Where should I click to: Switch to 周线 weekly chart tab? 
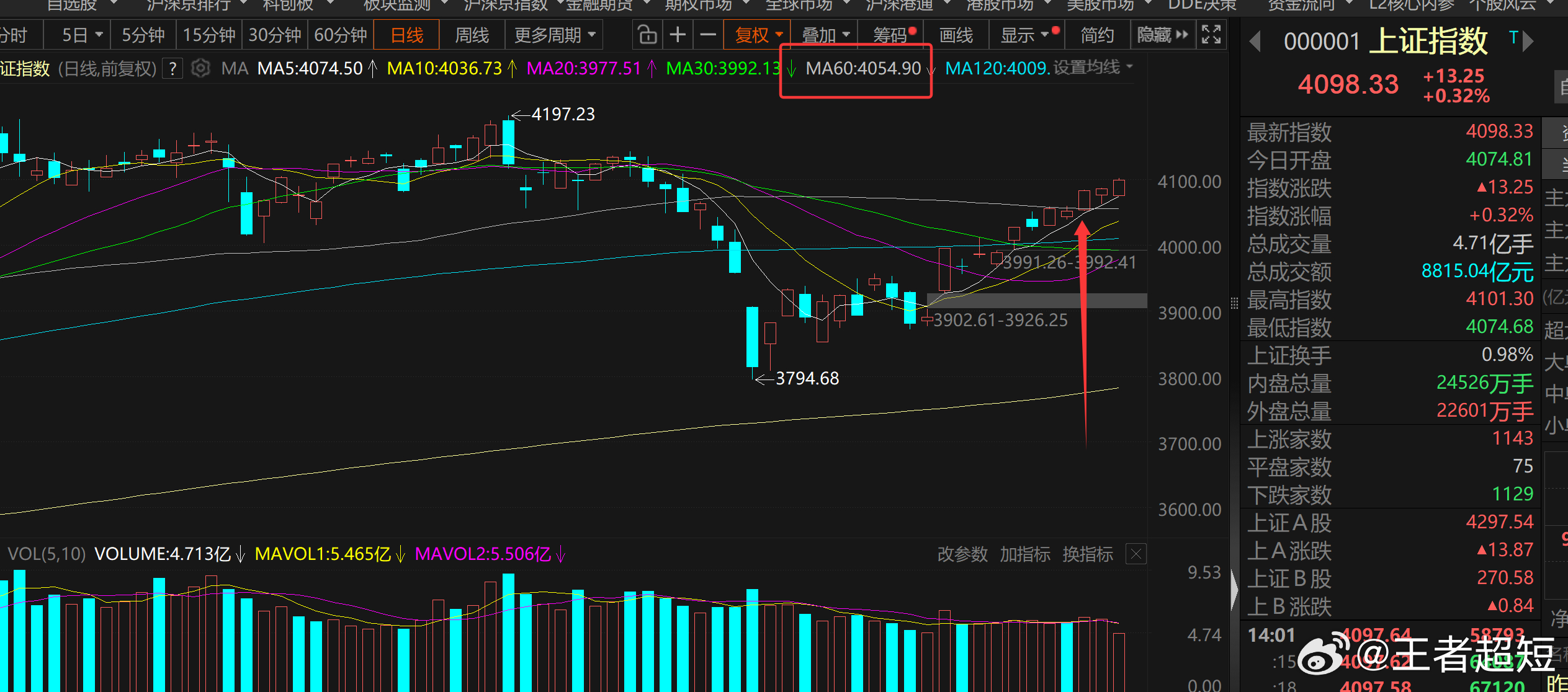click(x=472, y=35)
